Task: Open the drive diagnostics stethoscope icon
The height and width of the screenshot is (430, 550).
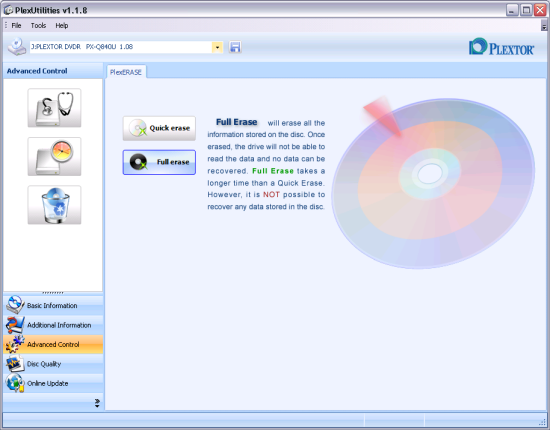Action: point(54,108)
